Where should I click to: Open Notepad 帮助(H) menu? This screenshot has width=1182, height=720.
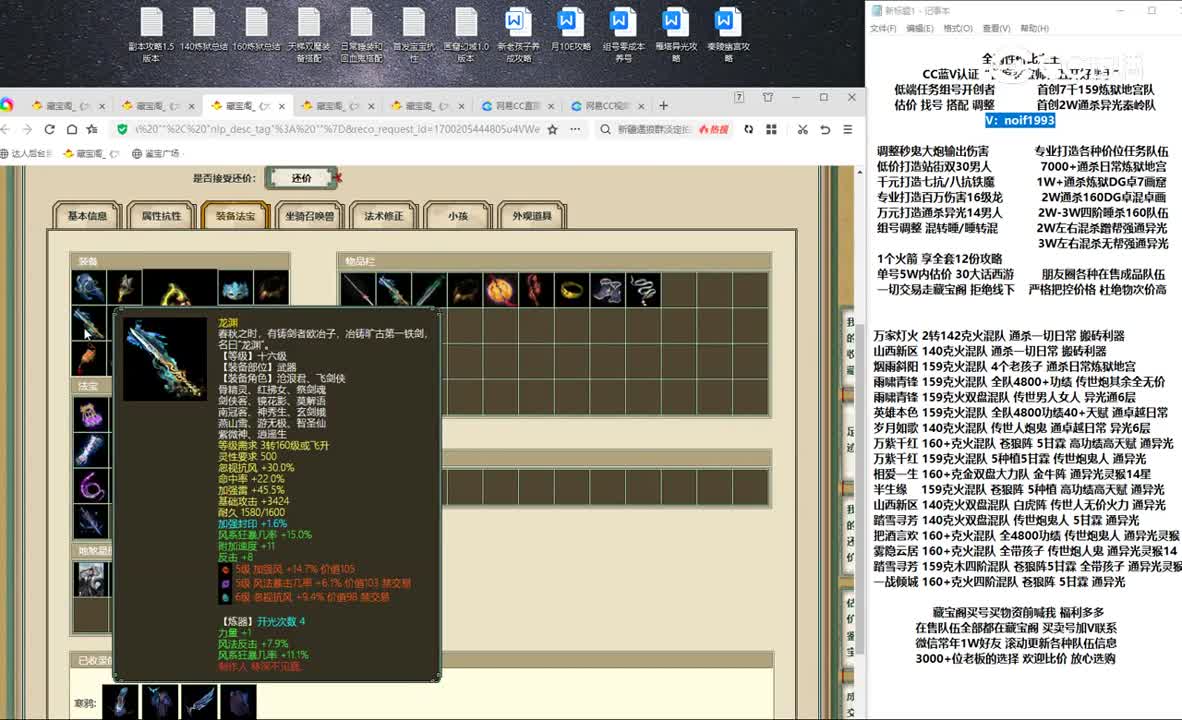click(1034, 29)
